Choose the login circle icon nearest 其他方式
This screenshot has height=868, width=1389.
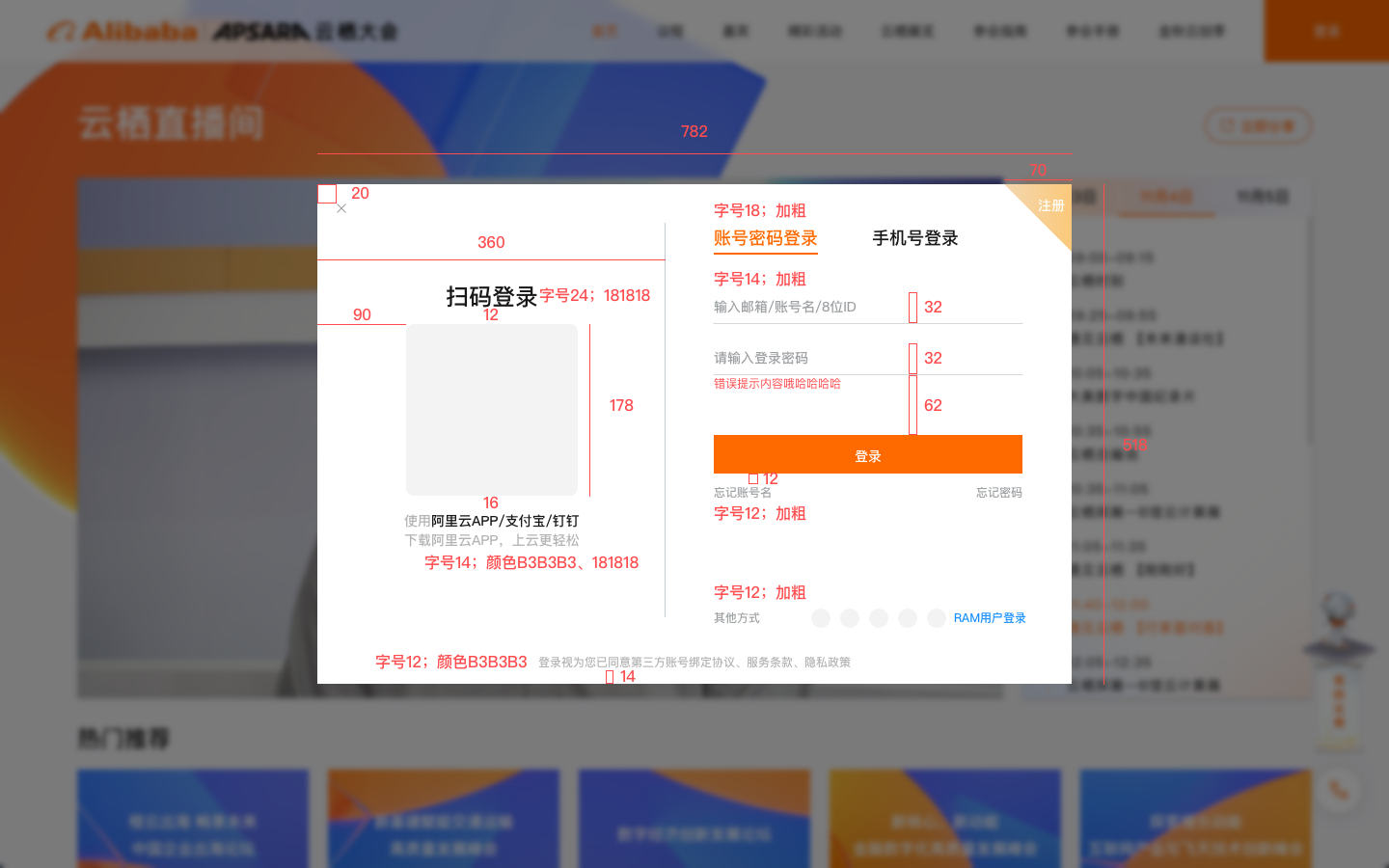(821, 618)
